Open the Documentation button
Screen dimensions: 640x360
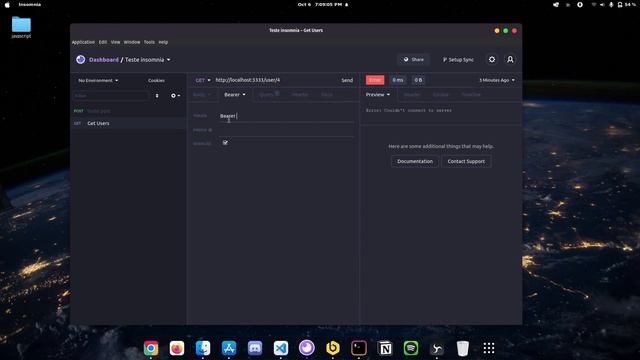coord(415,161)
